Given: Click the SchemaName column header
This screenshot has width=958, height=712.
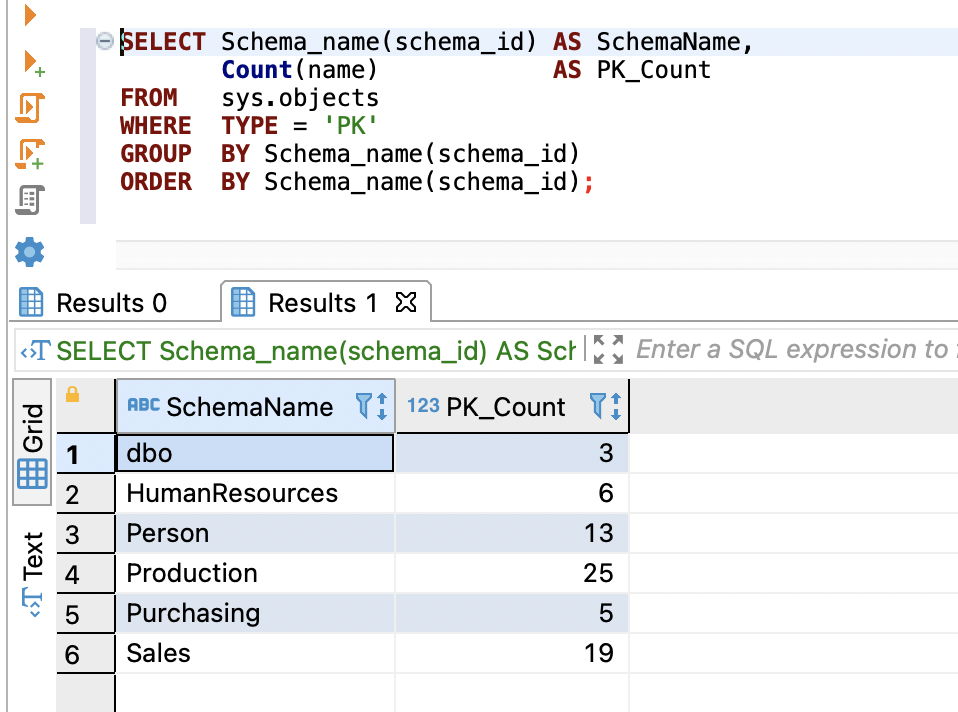Looking at the screenshot, I should [x=249, y=407].
